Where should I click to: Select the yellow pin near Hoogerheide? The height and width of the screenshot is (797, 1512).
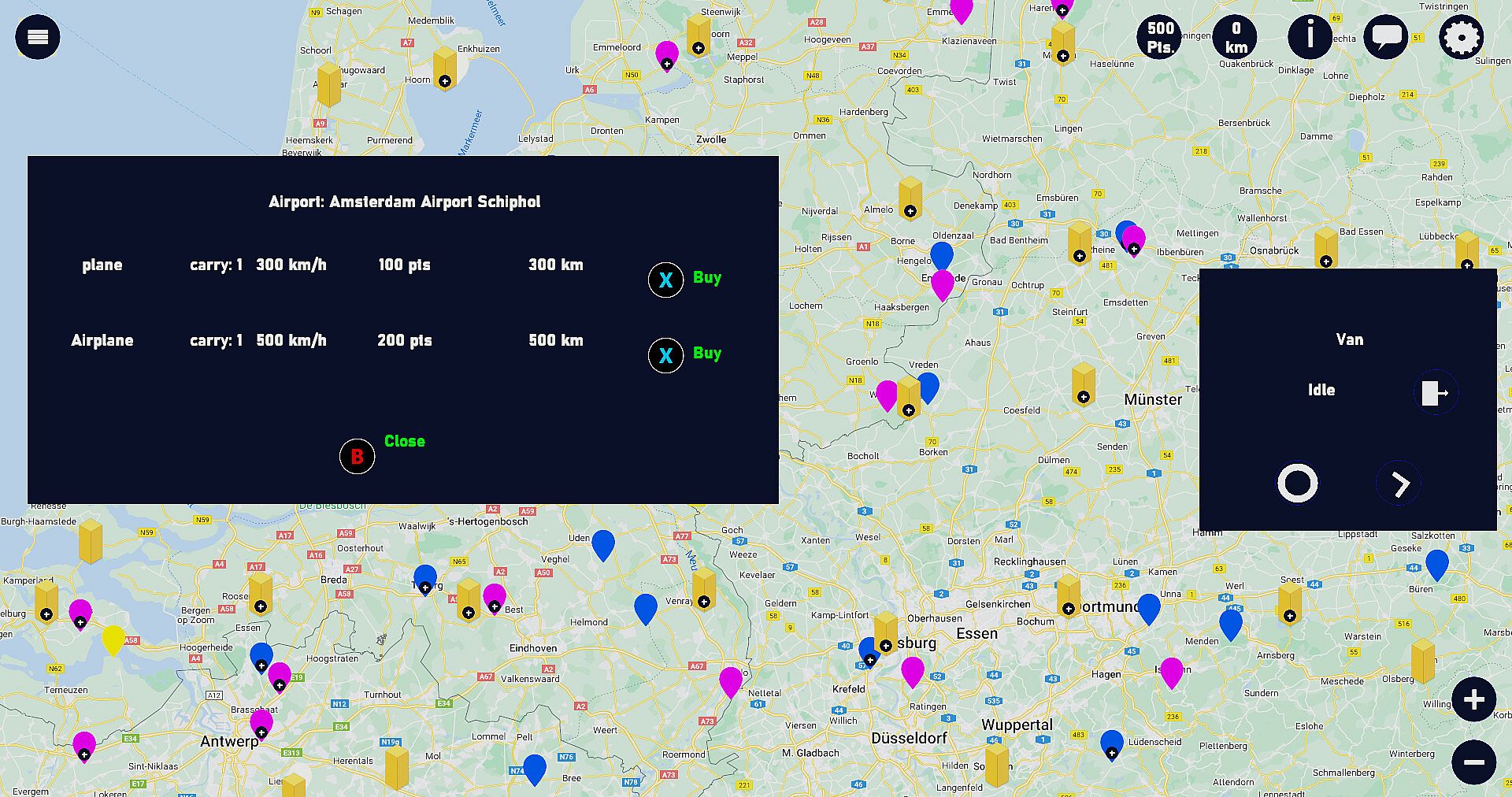coord(113,640)
